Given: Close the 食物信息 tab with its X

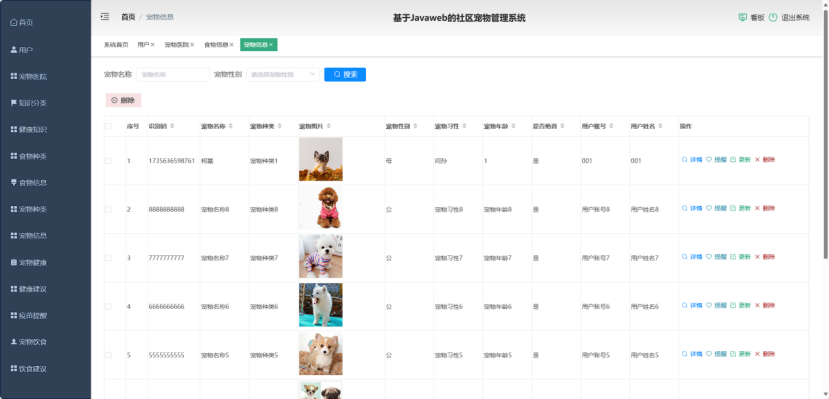Looking at the screenshot, I should (x=232, y=45).
